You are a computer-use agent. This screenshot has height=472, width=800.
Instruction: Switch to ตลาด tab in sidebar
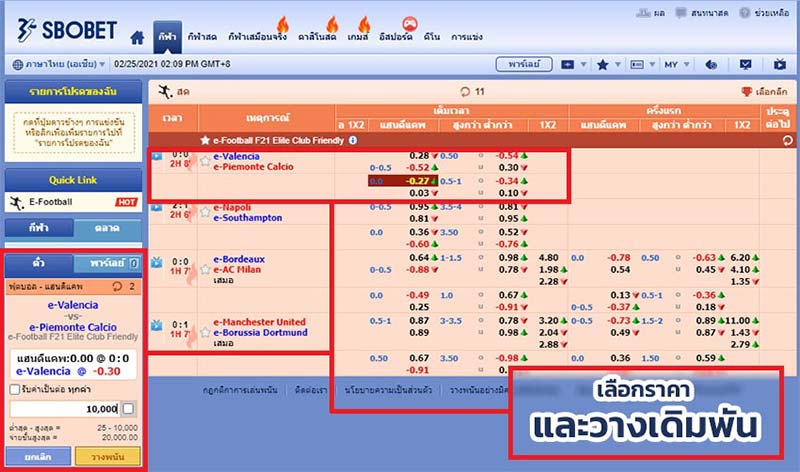107,228
